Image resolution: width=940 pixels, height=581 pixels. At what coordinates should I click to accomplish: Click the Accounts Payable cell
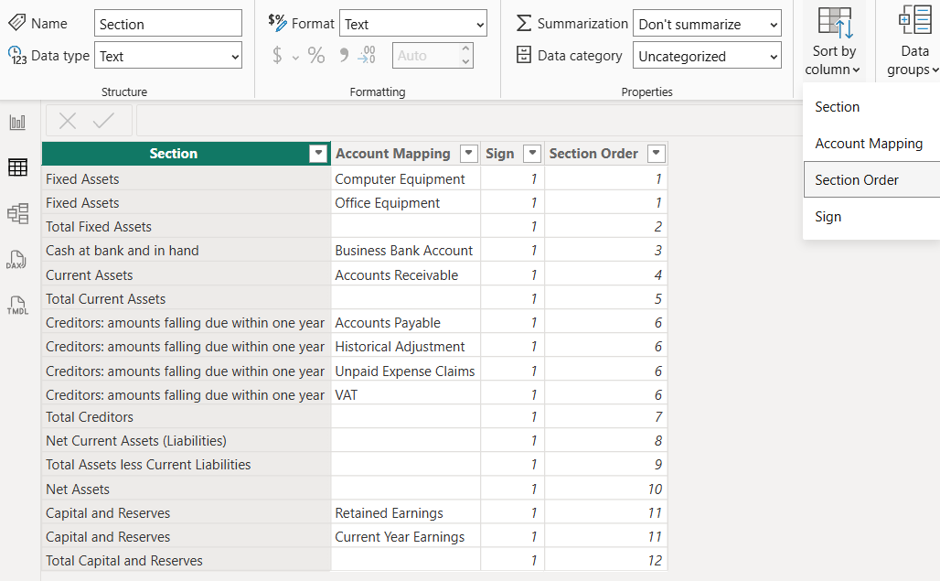pos(406,323)
